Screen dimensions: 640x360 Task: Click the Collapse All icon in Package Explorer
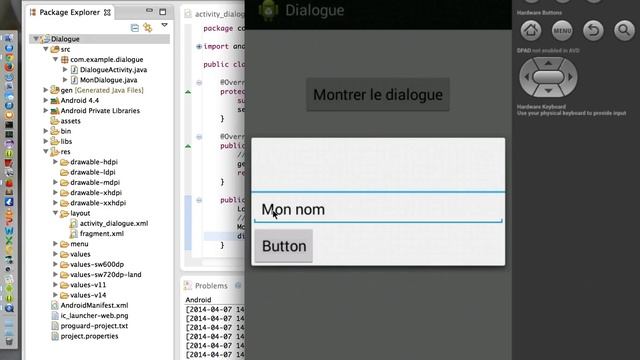135,28
